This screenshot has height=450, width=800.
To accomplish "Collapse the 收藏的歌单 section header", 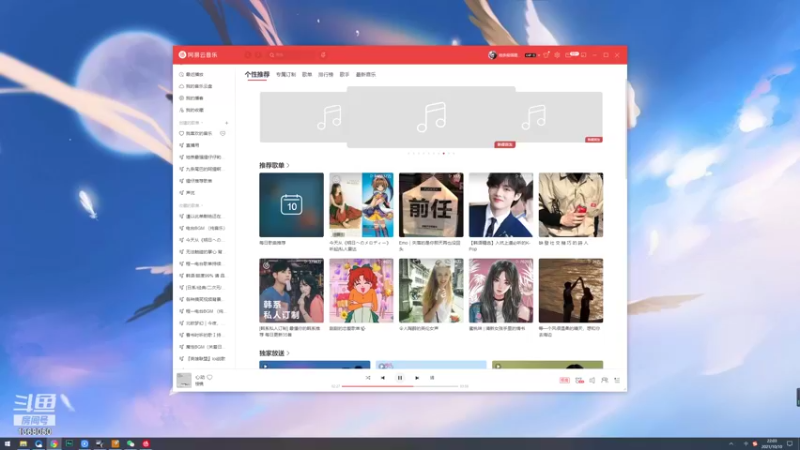I will tap(191, 206).
